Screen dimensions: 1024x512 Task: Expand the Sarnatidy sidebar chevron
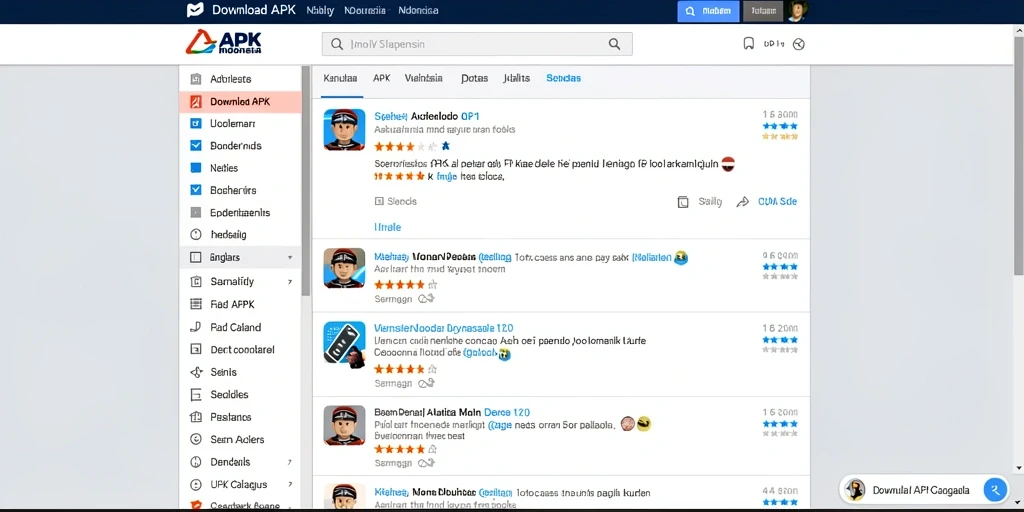(290, 281)
